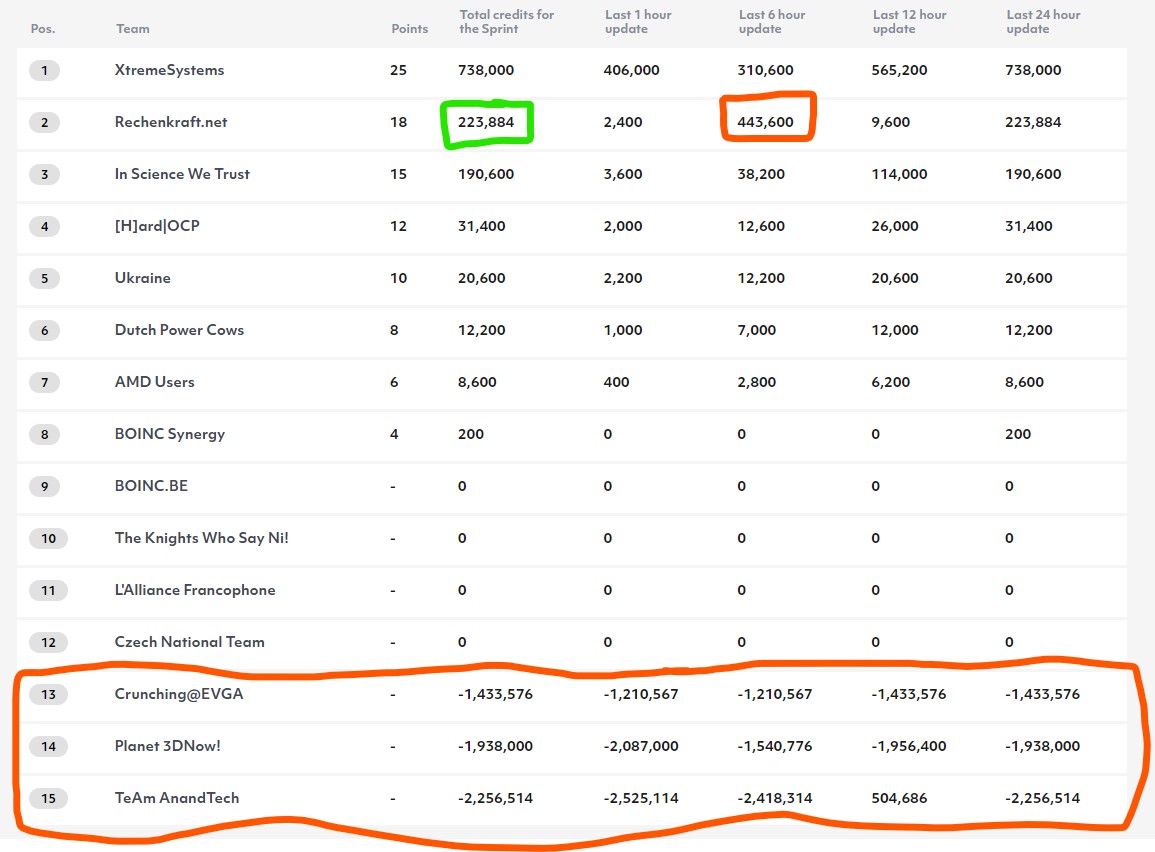Click In Science We Trust's 38,200 value
This screenshot has height=852, width=1155.
point(761,175)
